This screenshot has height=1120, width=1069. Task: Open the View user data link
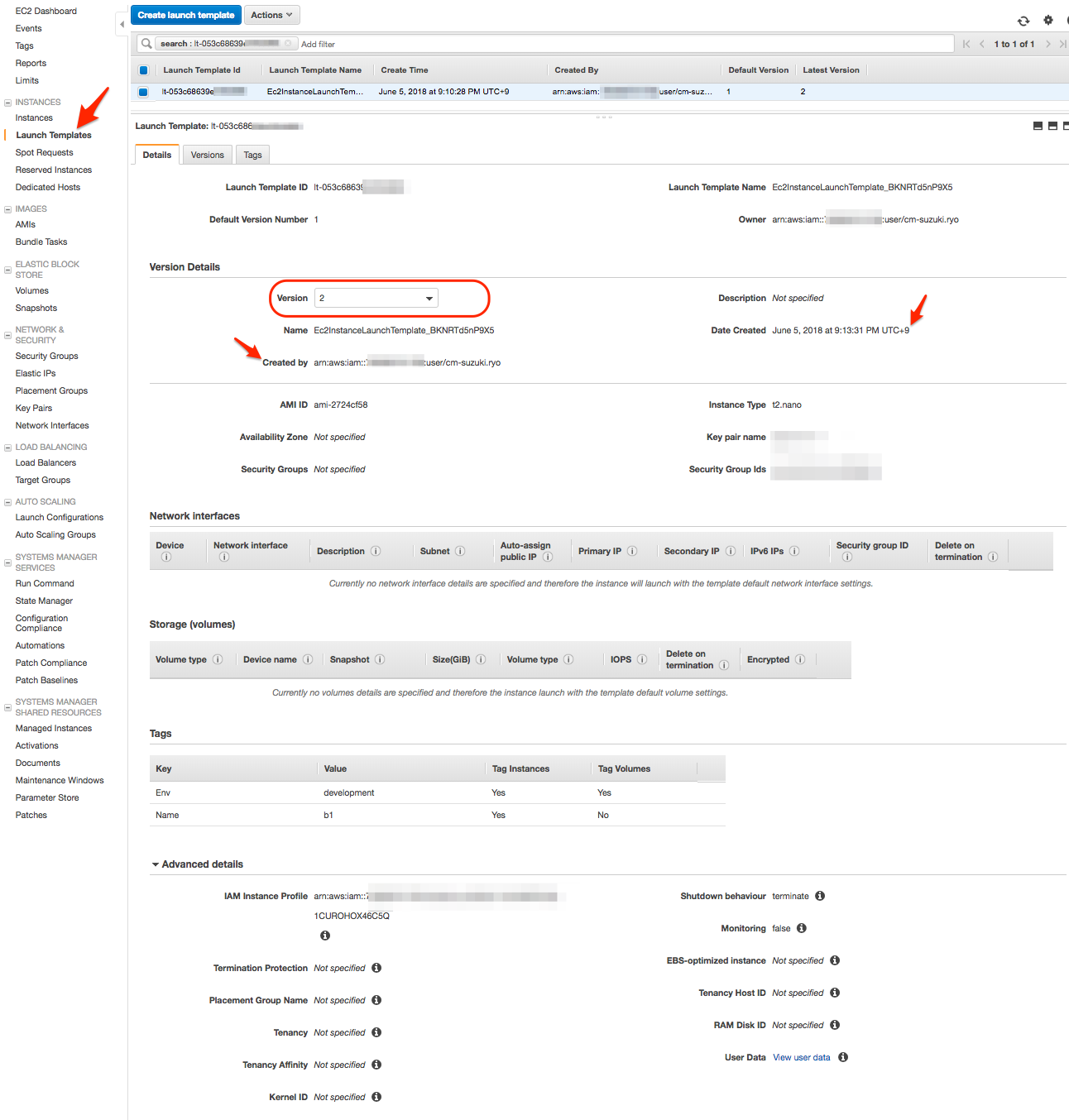(x=801, y=1057)
